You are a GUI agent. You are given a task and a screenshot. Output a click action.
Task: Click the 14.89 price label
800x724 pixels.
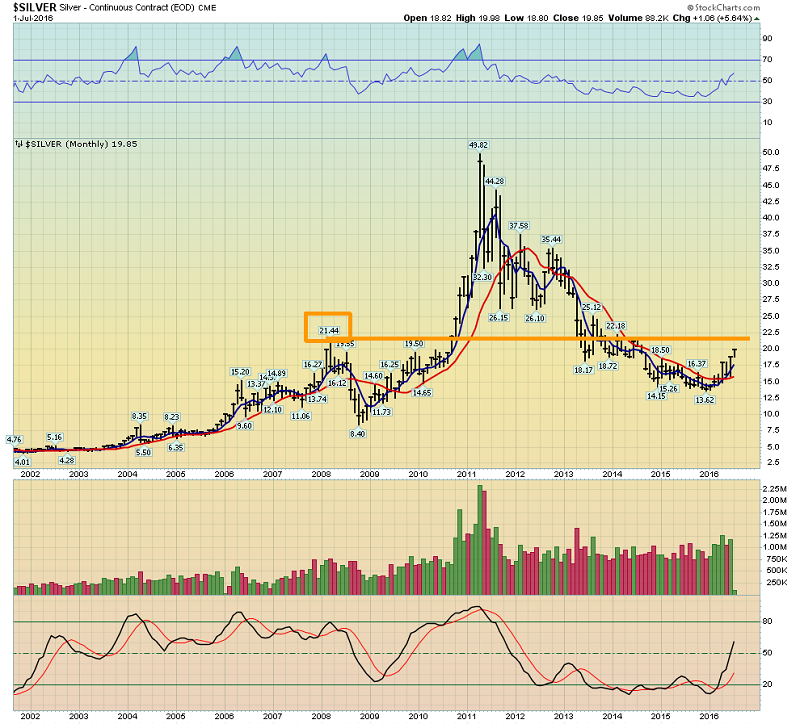[x=277, y=373]
